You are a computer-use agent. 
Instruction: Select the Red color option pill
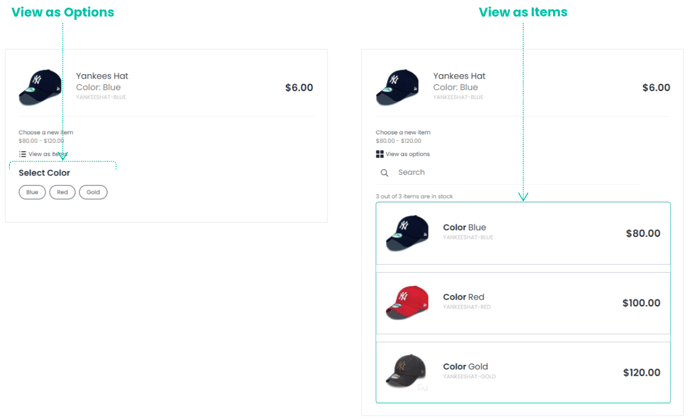pyautogui.click(x=62, y=192)
